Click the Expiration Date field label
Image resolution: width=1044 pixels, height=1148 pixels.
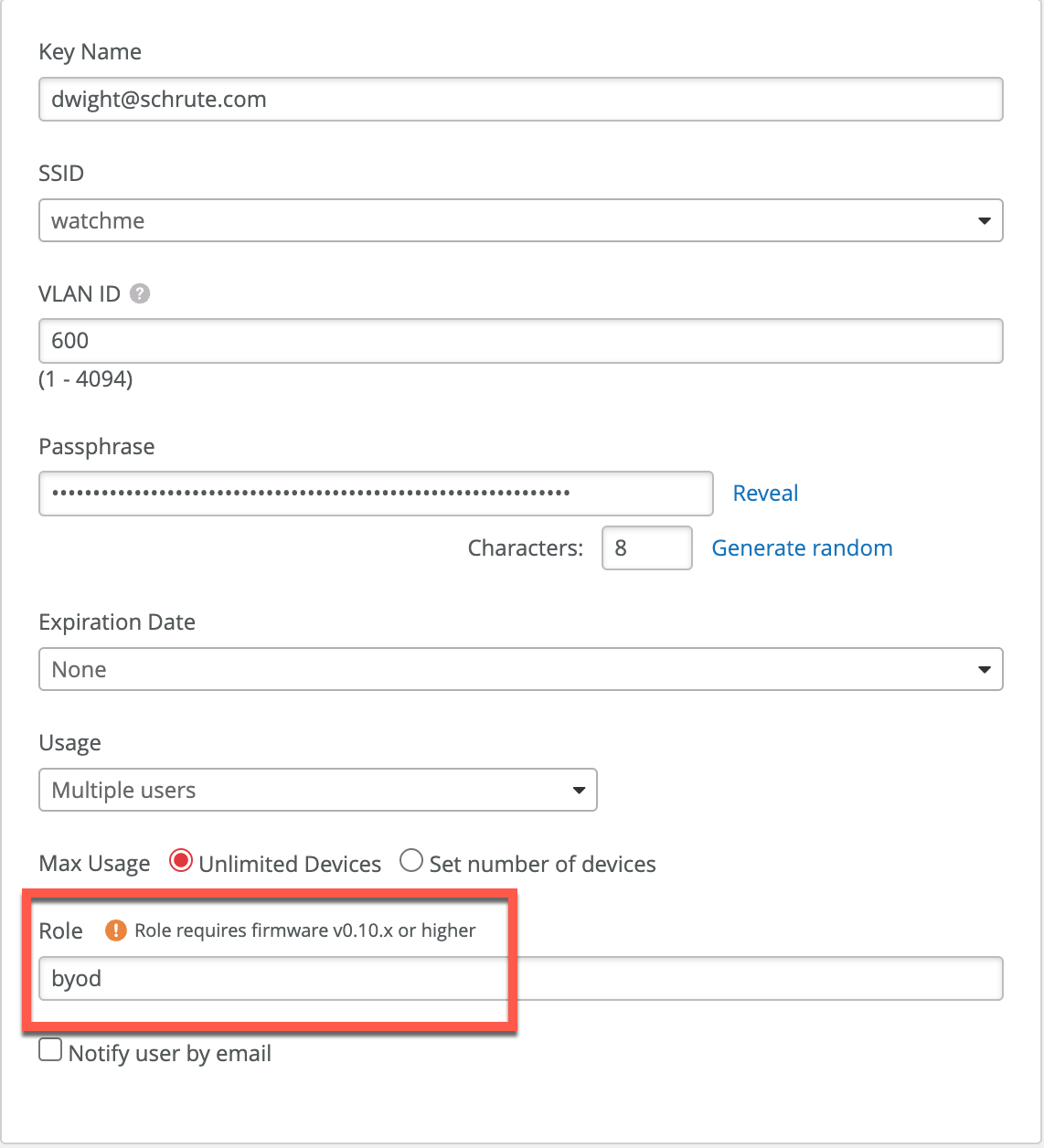117,622
